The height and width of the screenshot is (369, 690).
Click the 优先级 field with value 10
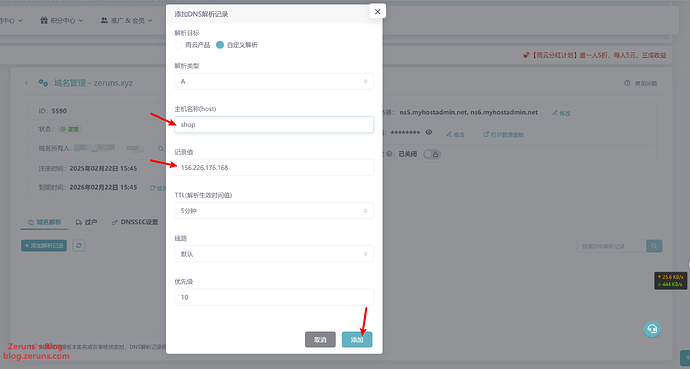click(274, 297)
